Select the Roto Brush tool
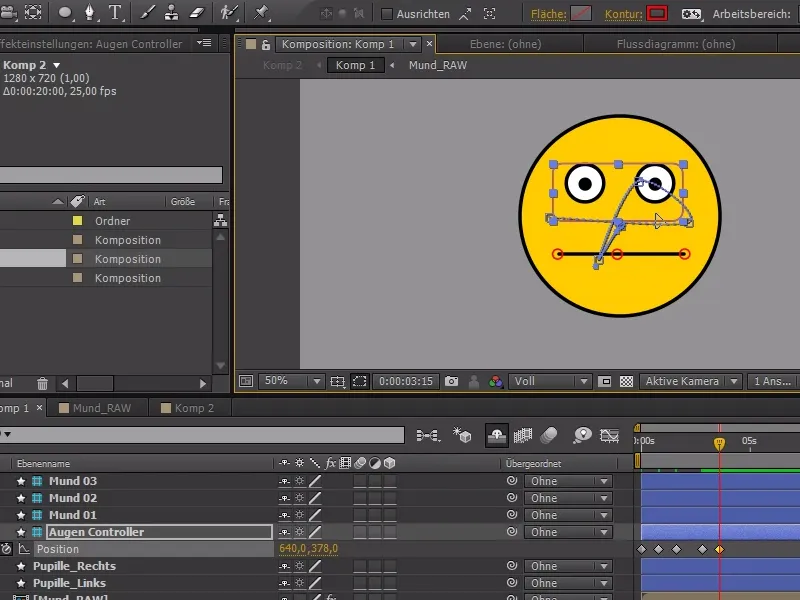The image size is (800, 600). [x=229, y=13]
